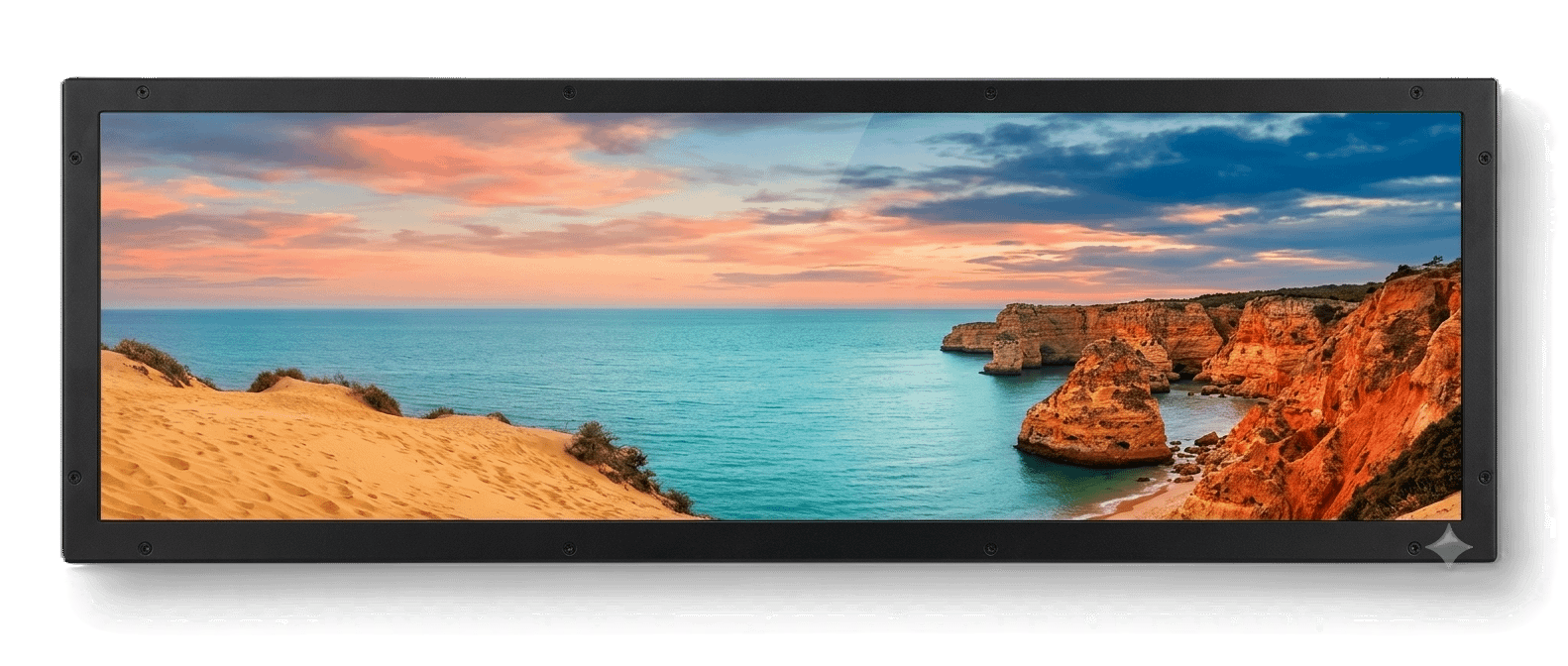Image resolution: width=1568 pixels, height=666 pixels.
Task: Click the bottom-left corner screw on the frame
Action: coord(145,548)
